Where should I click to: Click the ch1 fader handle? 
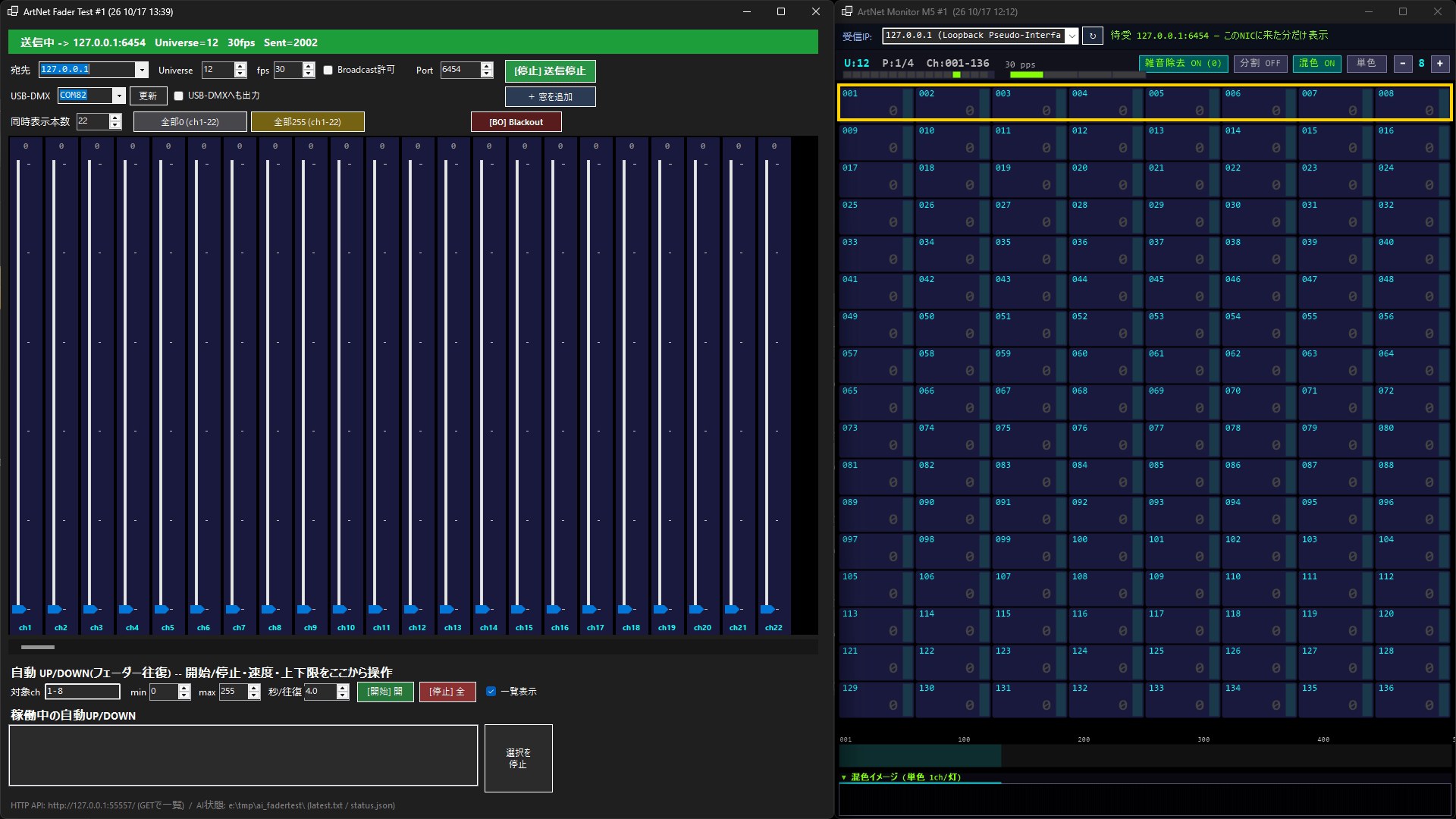click(19, 609)
